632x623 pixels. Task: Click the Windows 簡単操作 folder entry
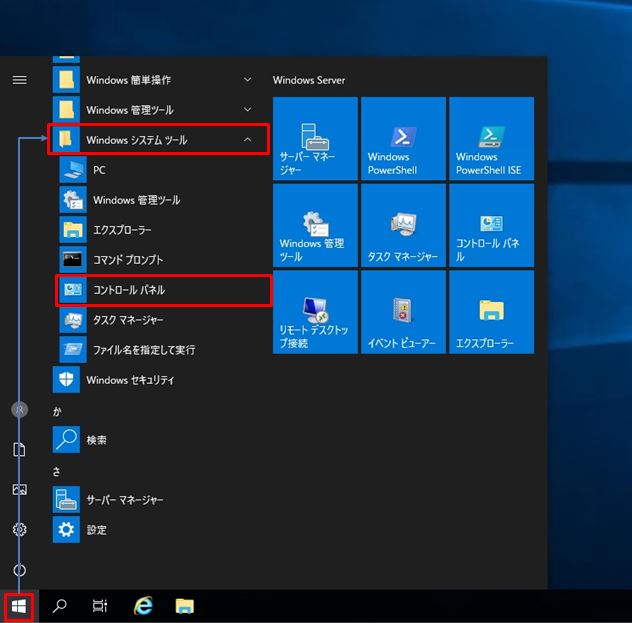161,80
